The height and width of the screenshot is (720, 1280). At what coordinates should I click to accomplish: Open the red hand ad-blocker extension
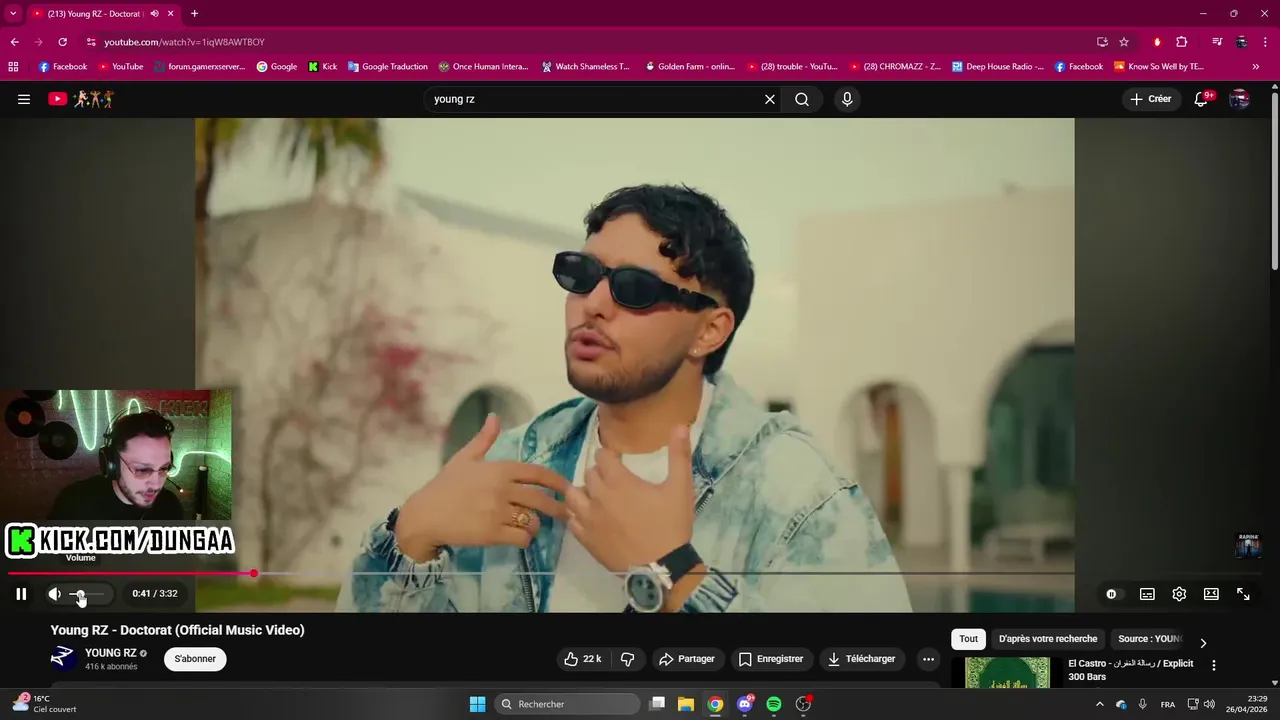tap(1157, 42)
